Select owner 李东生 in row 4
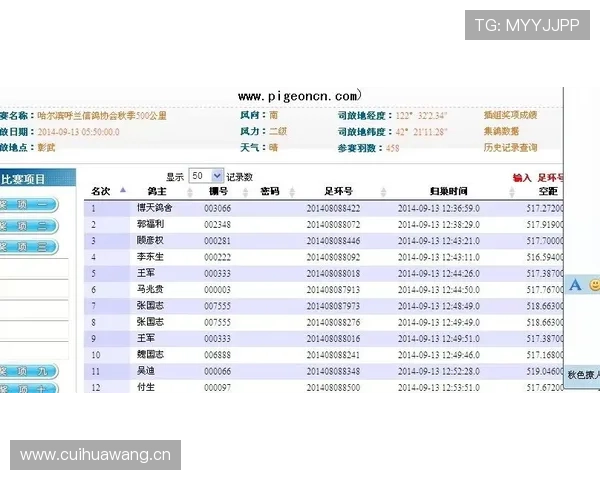The image size is (600, 480). (150, 257)
